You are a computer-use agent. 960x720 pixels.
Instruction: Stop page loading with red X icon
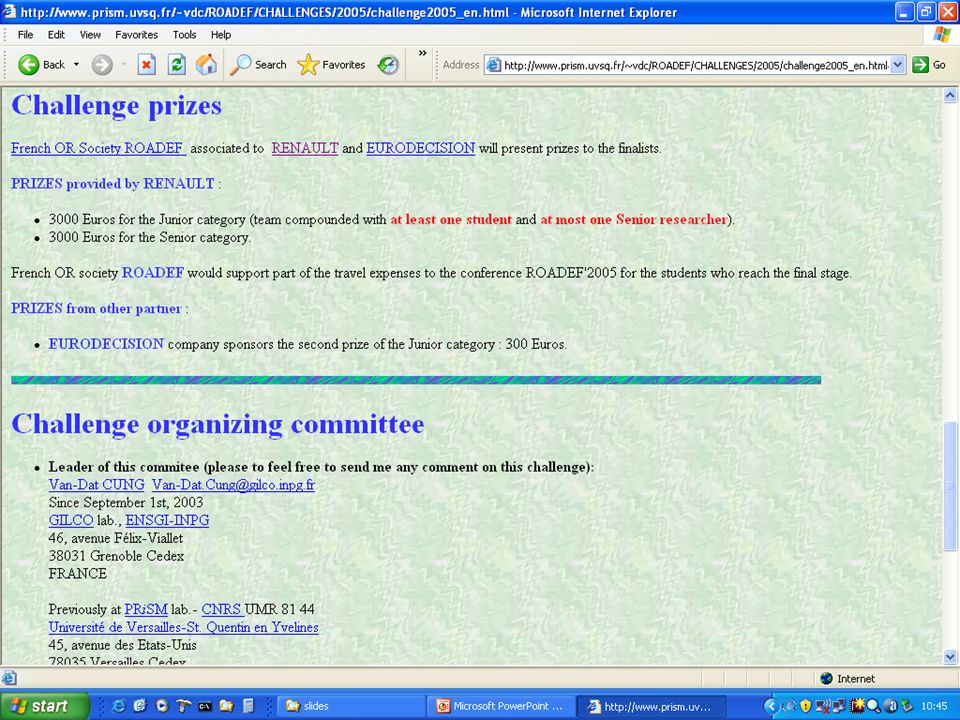146,64
